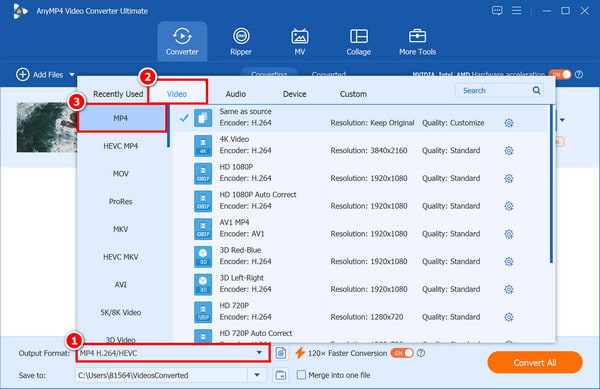This screenshot has height=389, width=600.
Task: Click Convert All button
Action: (535, 363)
